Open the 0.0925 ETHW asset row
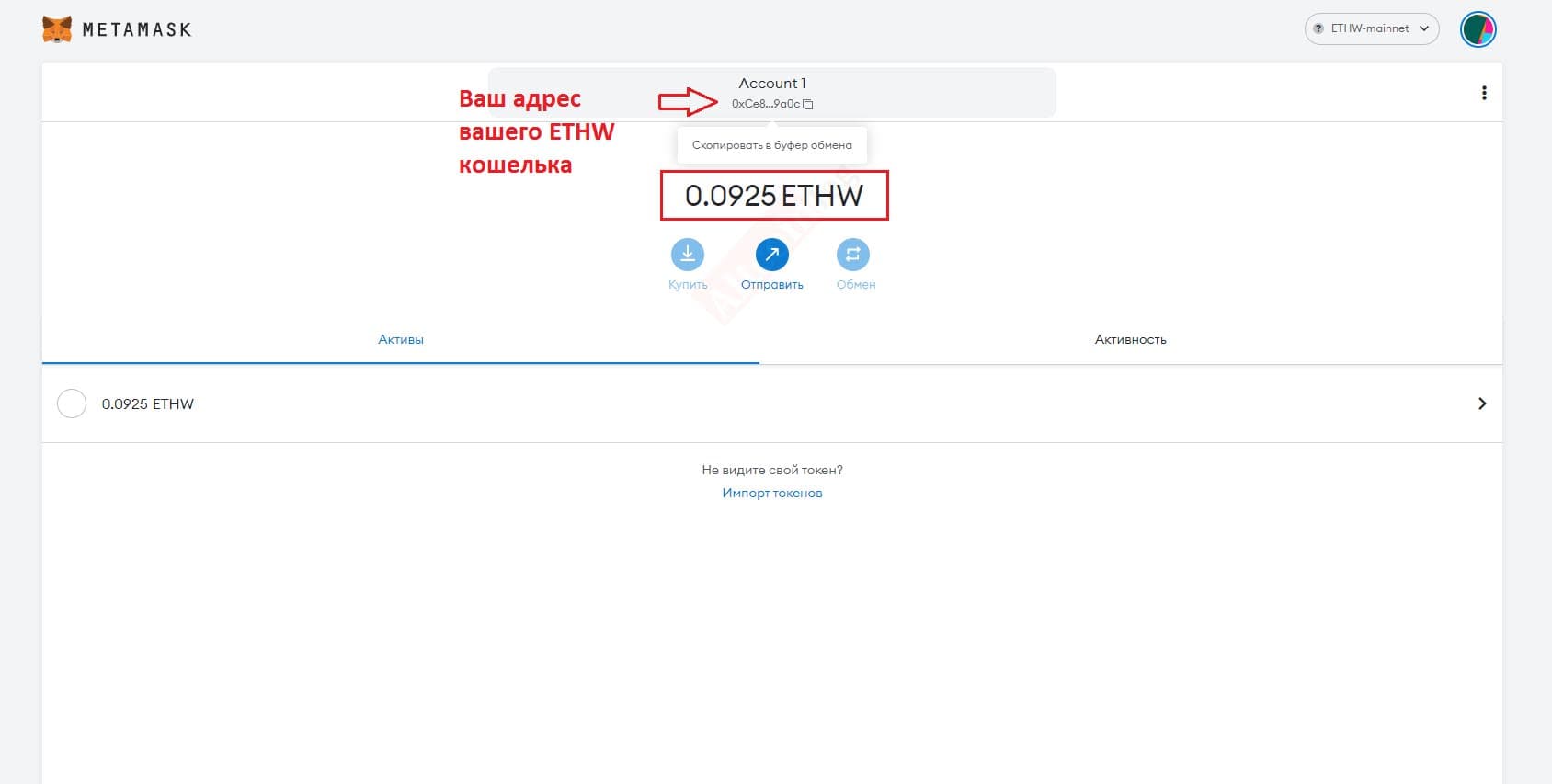This screenshot has height=784, width=1552. 772,403
